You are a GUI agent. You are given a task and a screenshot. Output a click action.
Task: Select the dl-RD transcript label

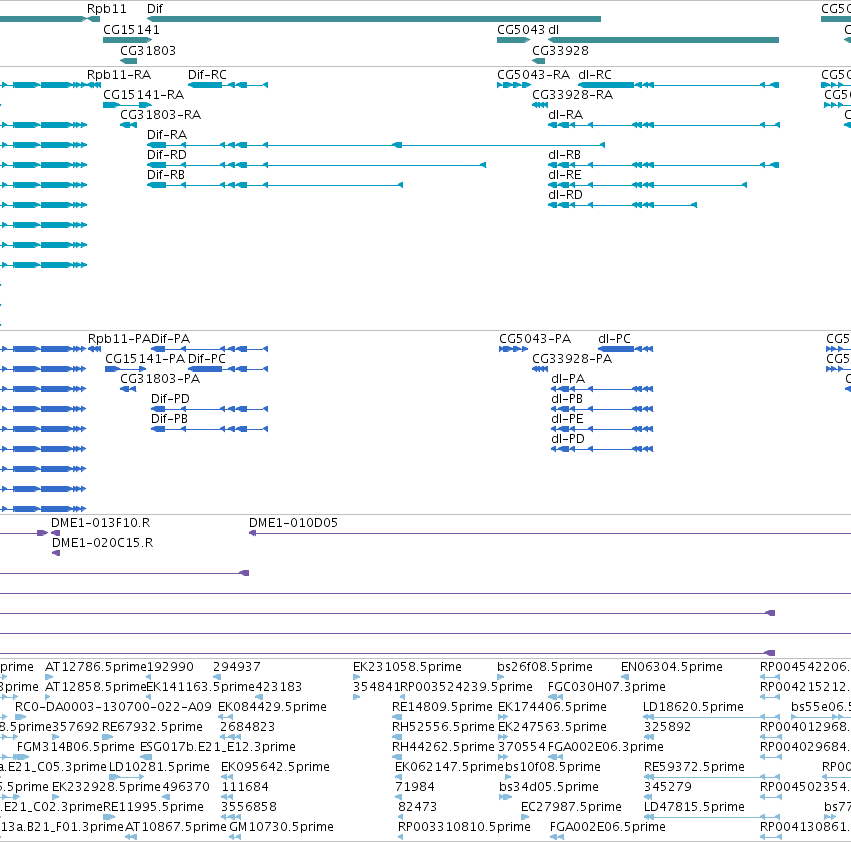pyautogui.click(x=565, y=194)
